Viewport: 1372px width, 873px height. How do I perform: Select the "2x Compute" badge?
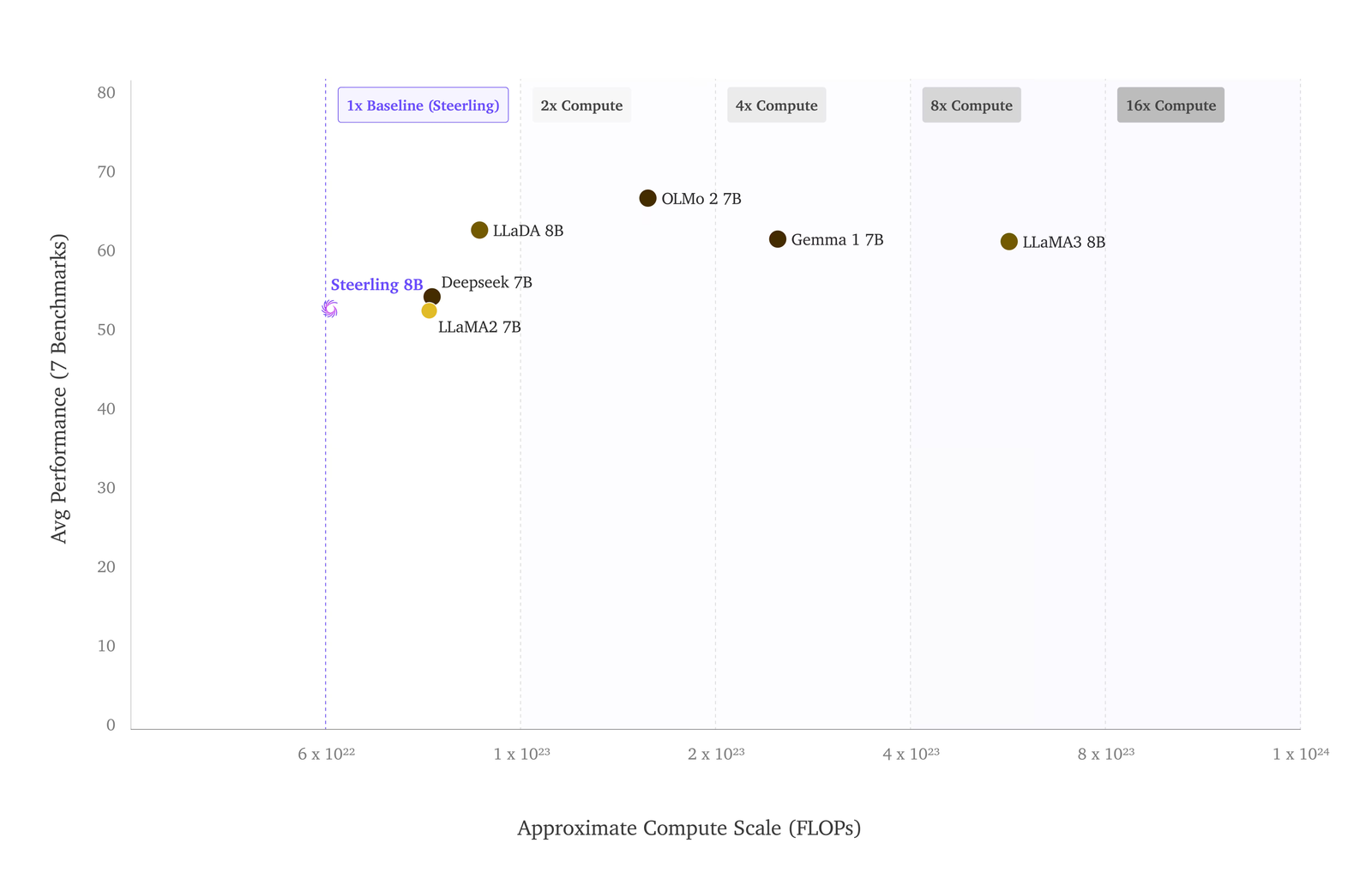pos(581,105)
